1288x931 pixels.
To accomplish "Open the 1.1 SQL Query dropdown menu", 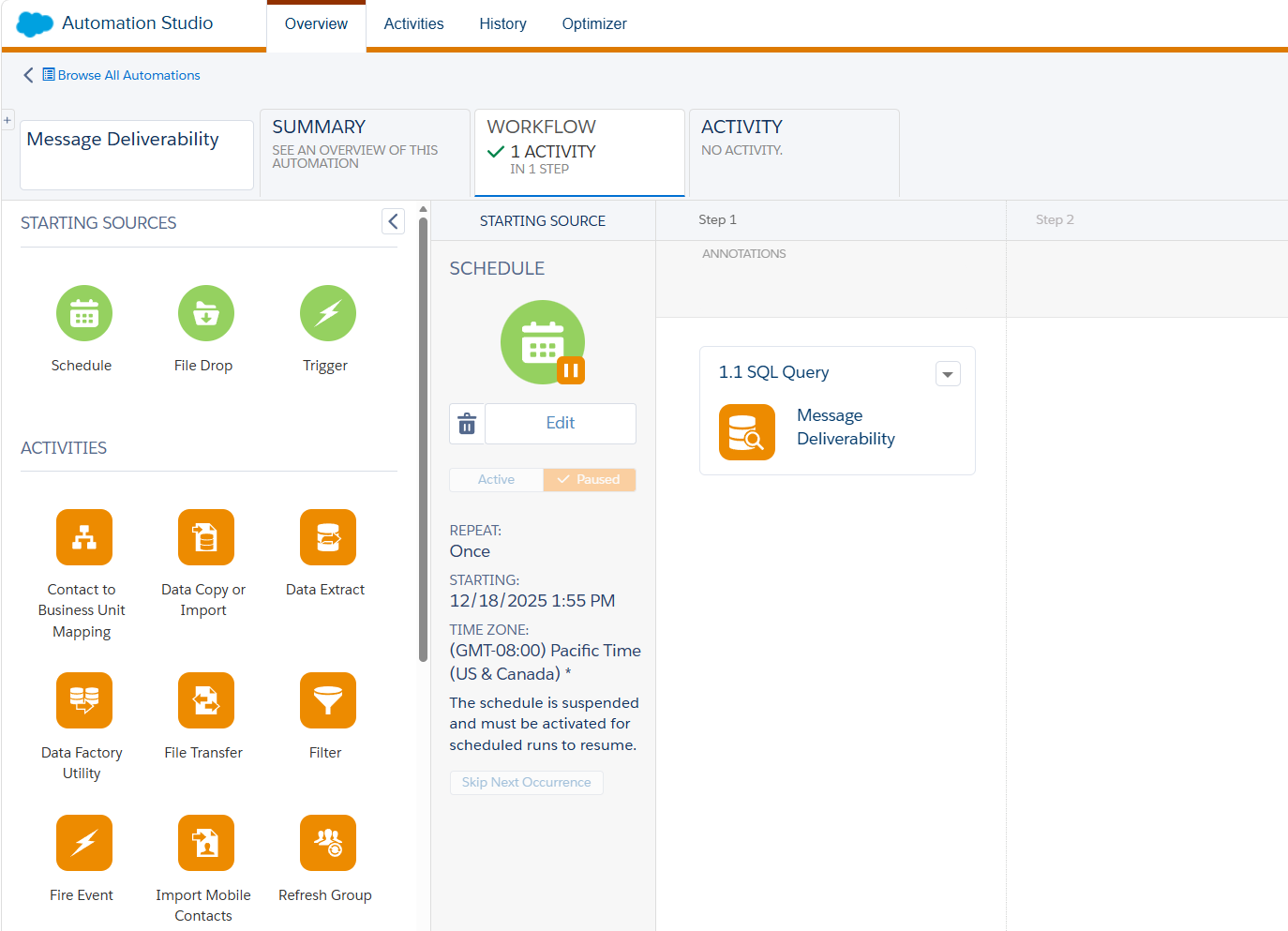I will (x=948, y=374).
